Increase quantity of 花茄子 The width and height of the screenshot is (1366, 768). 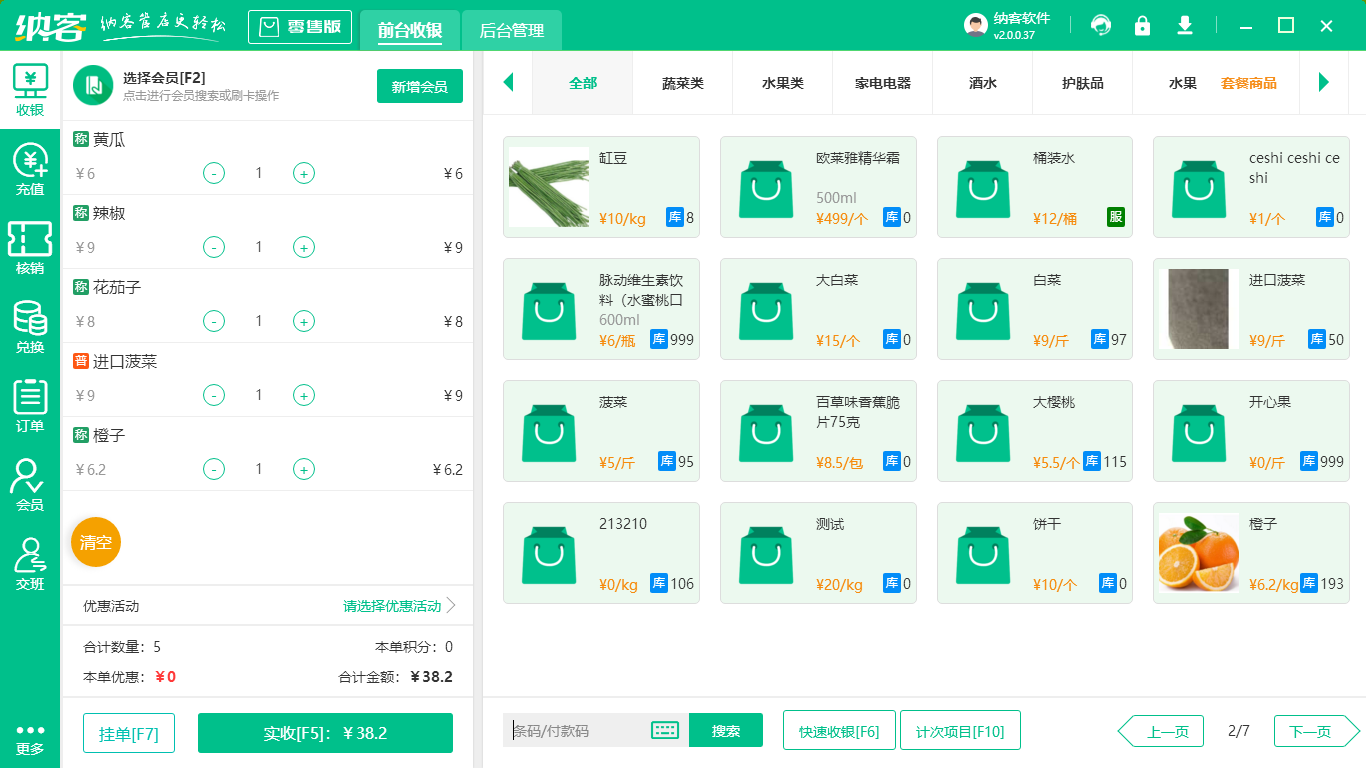tap(304, 321)
